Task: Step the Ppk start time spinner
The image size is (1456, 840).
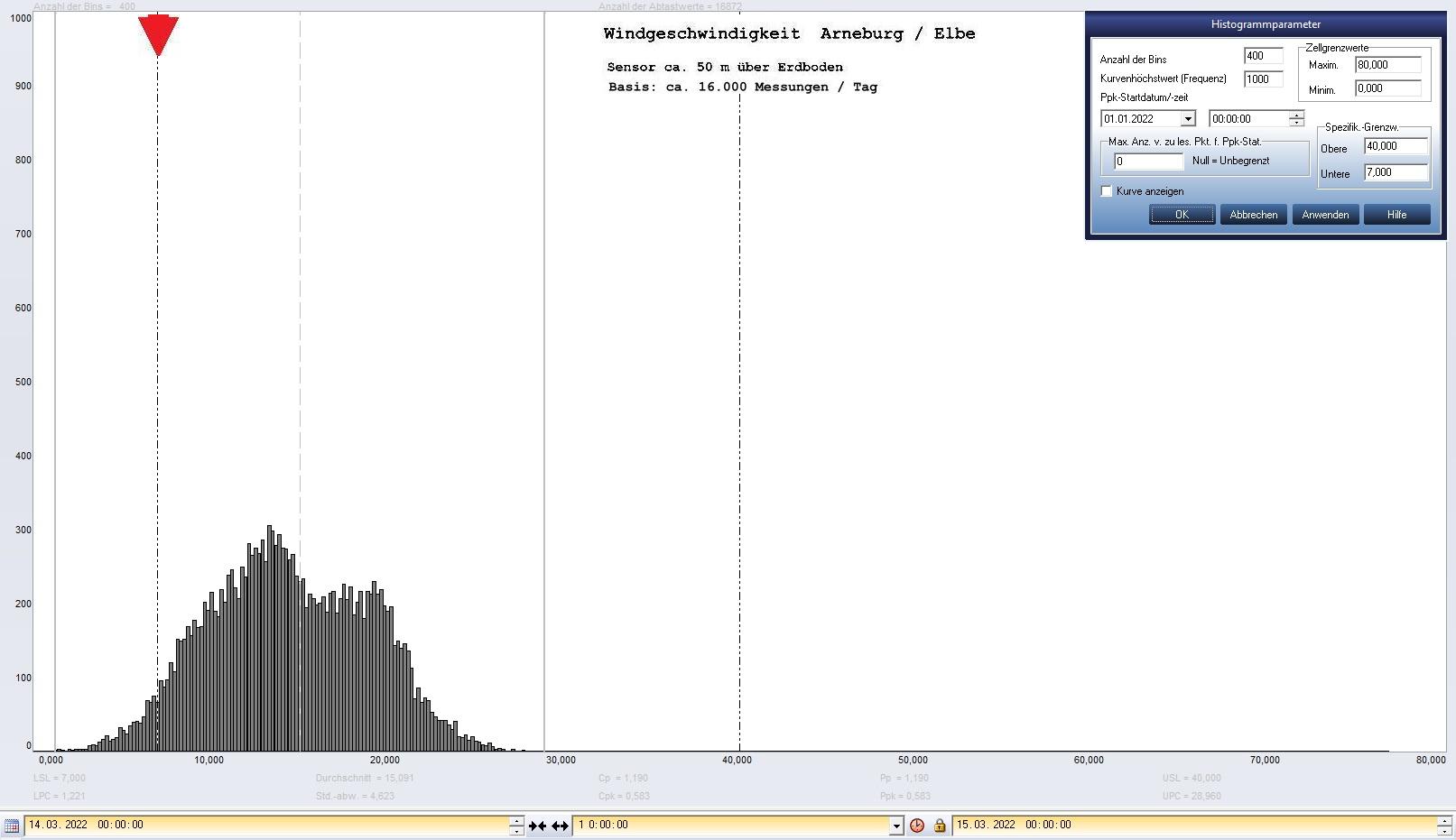Action: 1296,119
